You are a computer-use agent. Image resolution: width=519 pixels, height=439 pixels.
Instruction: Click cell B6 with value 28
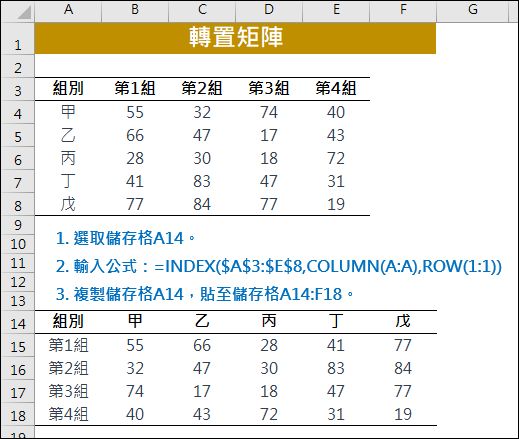(x=135, y=158)
